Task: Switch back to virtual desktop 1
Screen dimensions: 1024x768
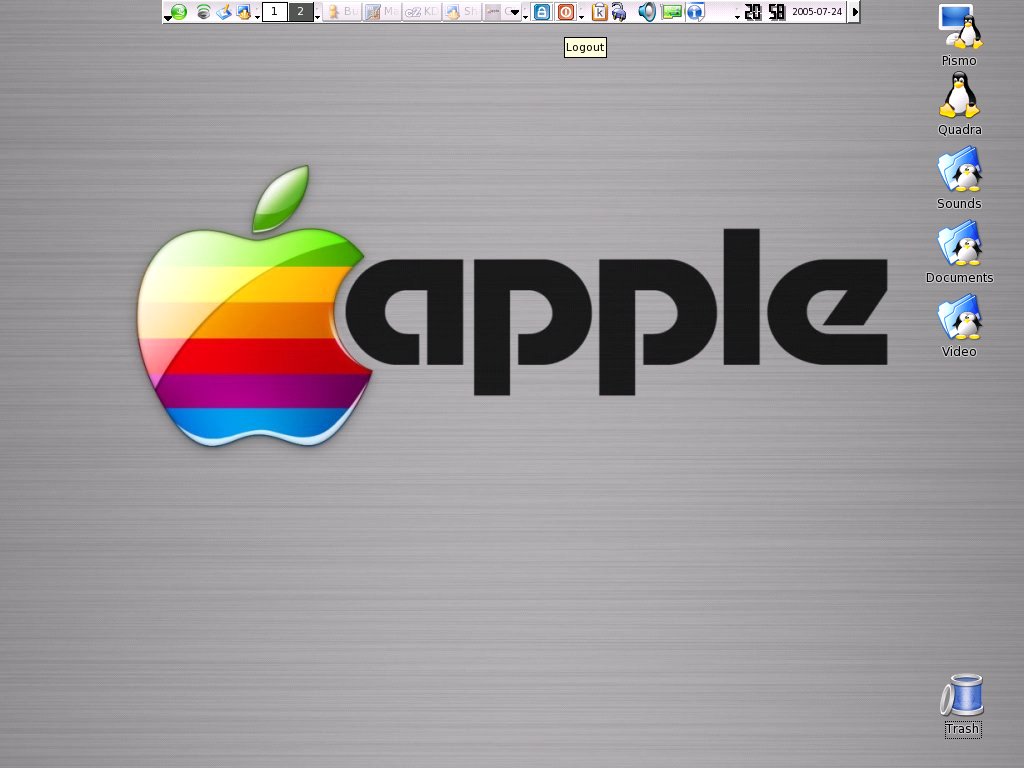Action: [x=275, y=11]
